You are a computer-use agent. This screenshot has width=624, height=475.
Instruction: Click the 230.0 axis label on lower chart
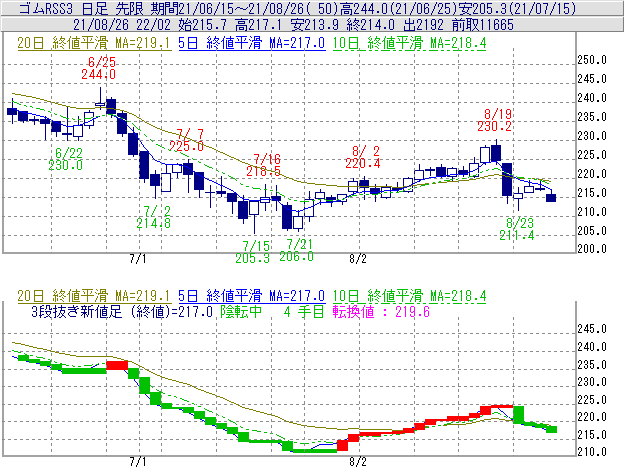pyautogui.click(x=592, y=382)
